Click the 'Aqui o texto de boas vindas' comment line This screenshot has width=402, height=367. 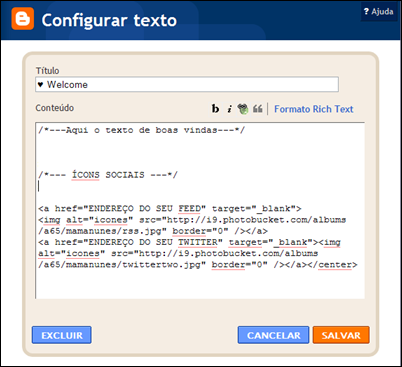coord(142,130)
